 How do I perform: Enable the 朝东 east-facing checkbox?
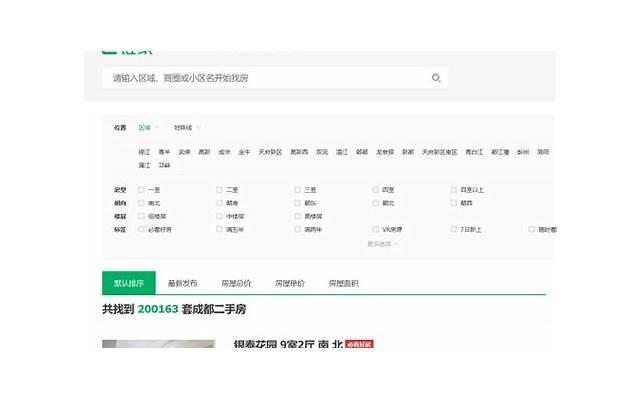pos(298,203)
